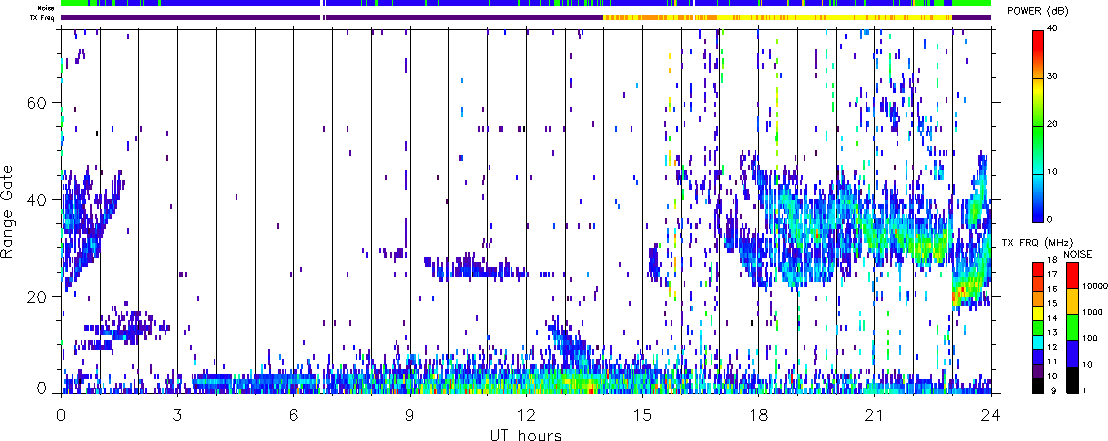This screenshot has height=441, width=1108.
Task: Click tick label '9' on UT hours axis
Action: [x=410, y=415]
